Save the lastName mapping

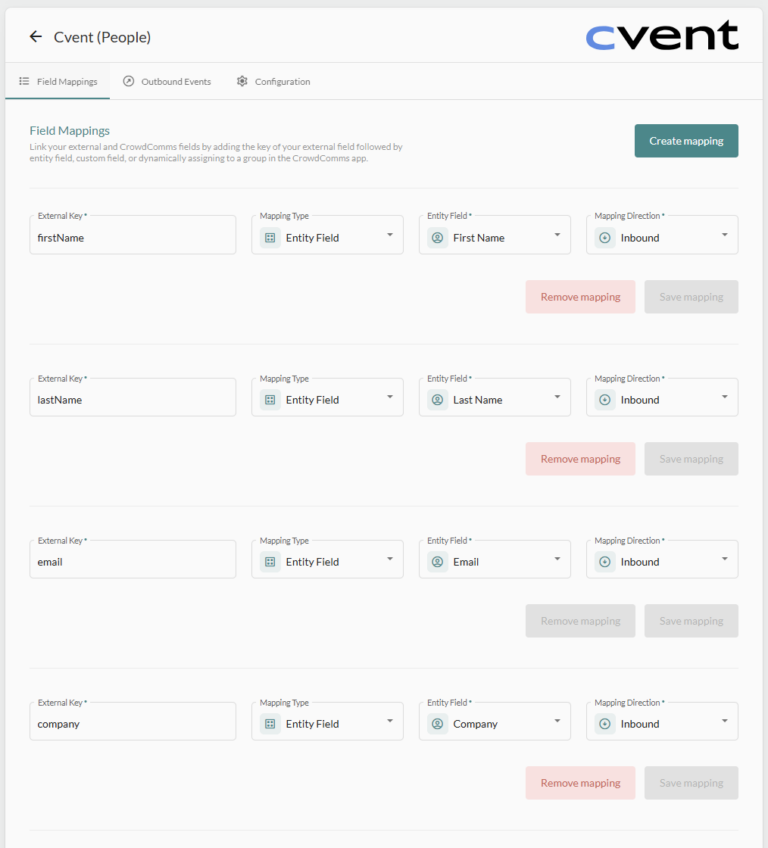(691, 459)
